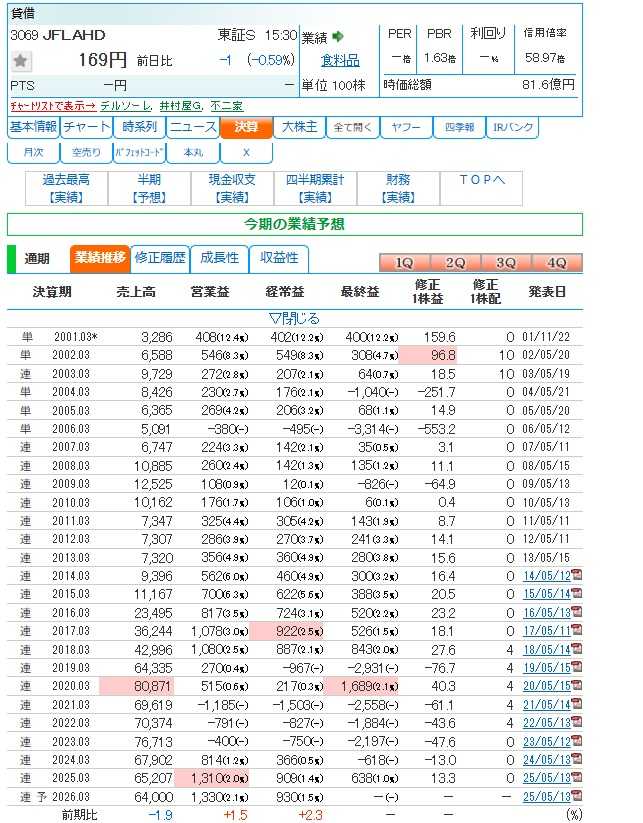The width and height of the screenshot is (643, 823).
Task: Click the star favorite icon
Action: point(20,61)
